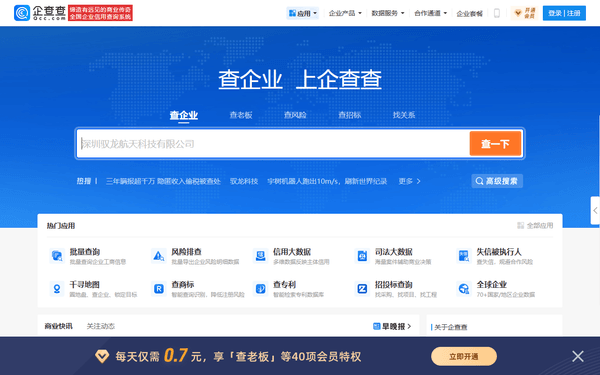Open 早晚报 chevron arrow
The width and height of the screenshot is (600, 375).
tap(409, 326)
